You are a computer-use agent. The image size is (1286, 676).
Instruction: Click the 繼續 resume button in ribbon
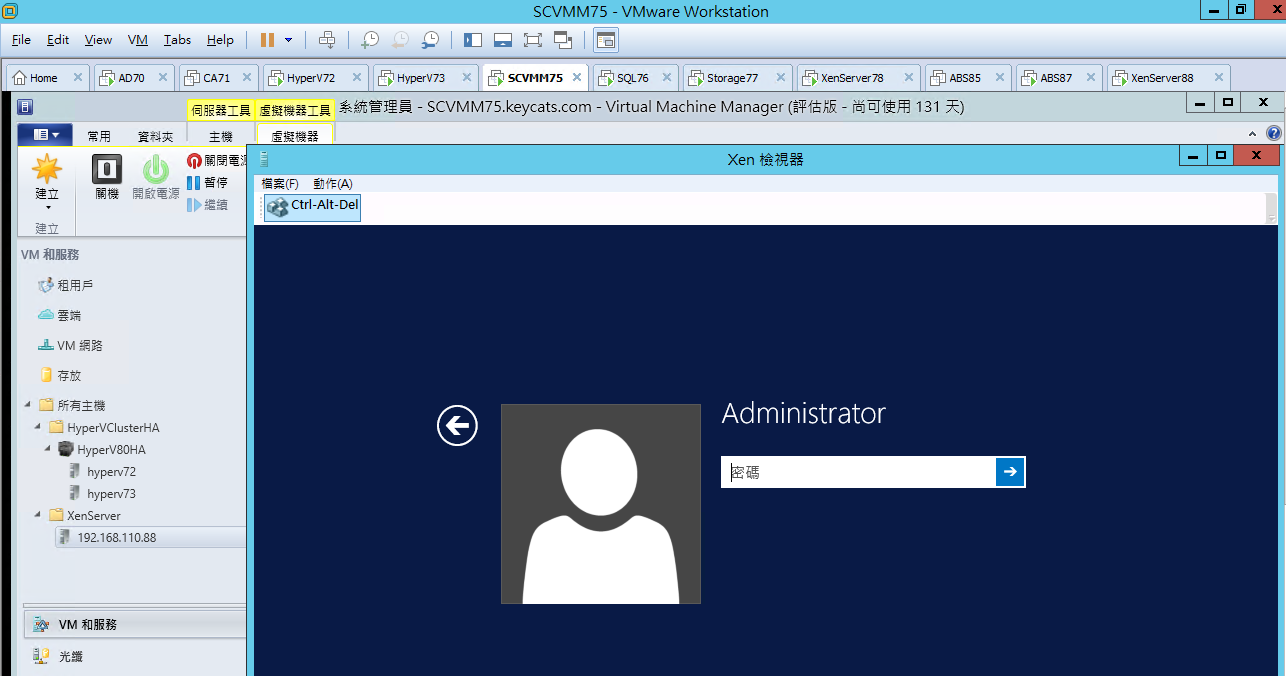tap(207, 205)
